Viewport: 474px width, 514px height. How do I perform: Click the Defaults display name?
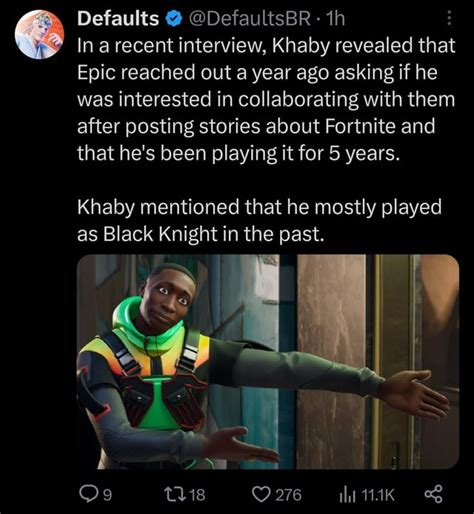tap(118, 18)
